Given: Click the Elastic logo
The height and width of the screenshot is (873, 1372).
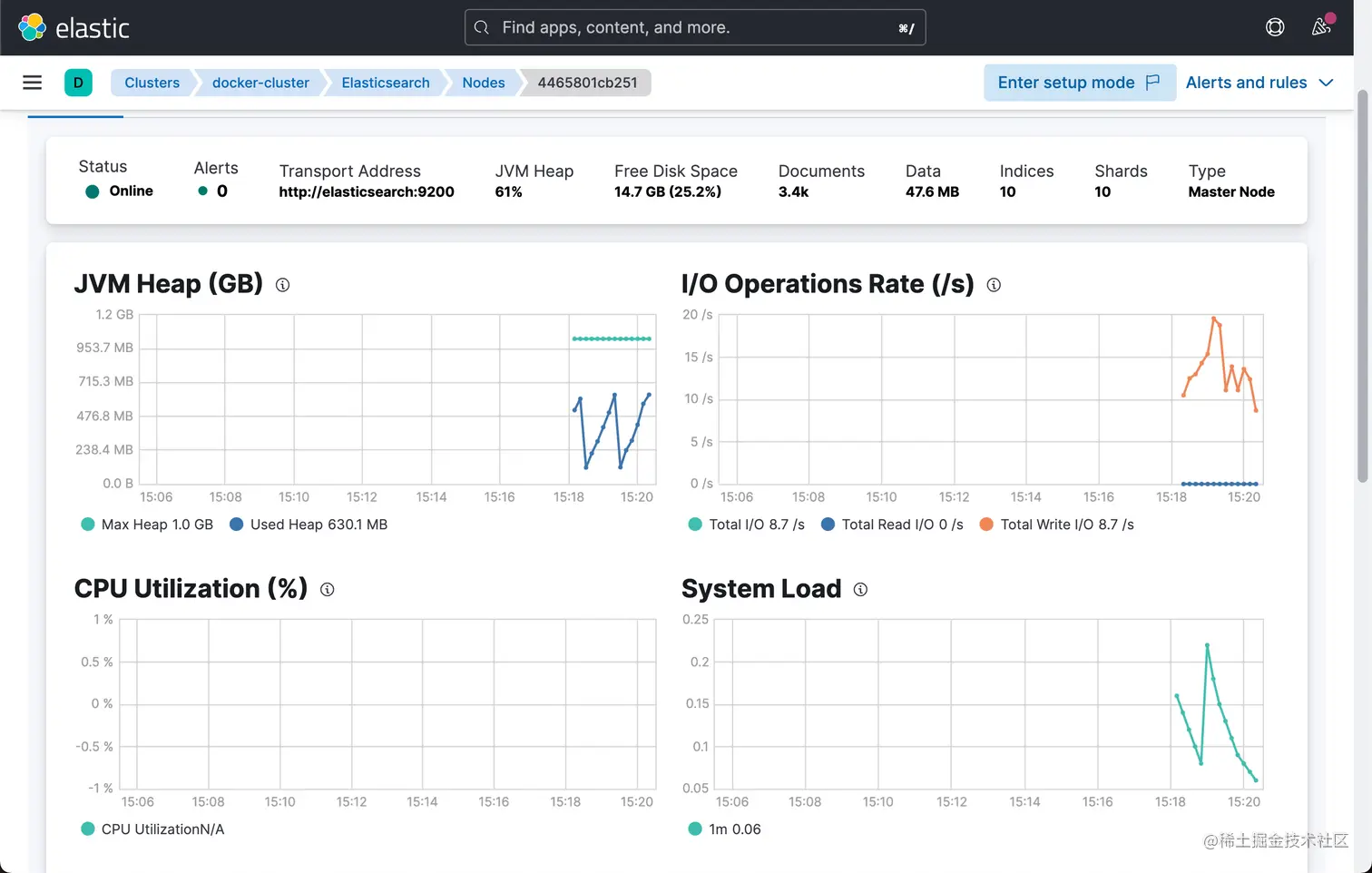Looking at the screenshot, I should 74,27.
